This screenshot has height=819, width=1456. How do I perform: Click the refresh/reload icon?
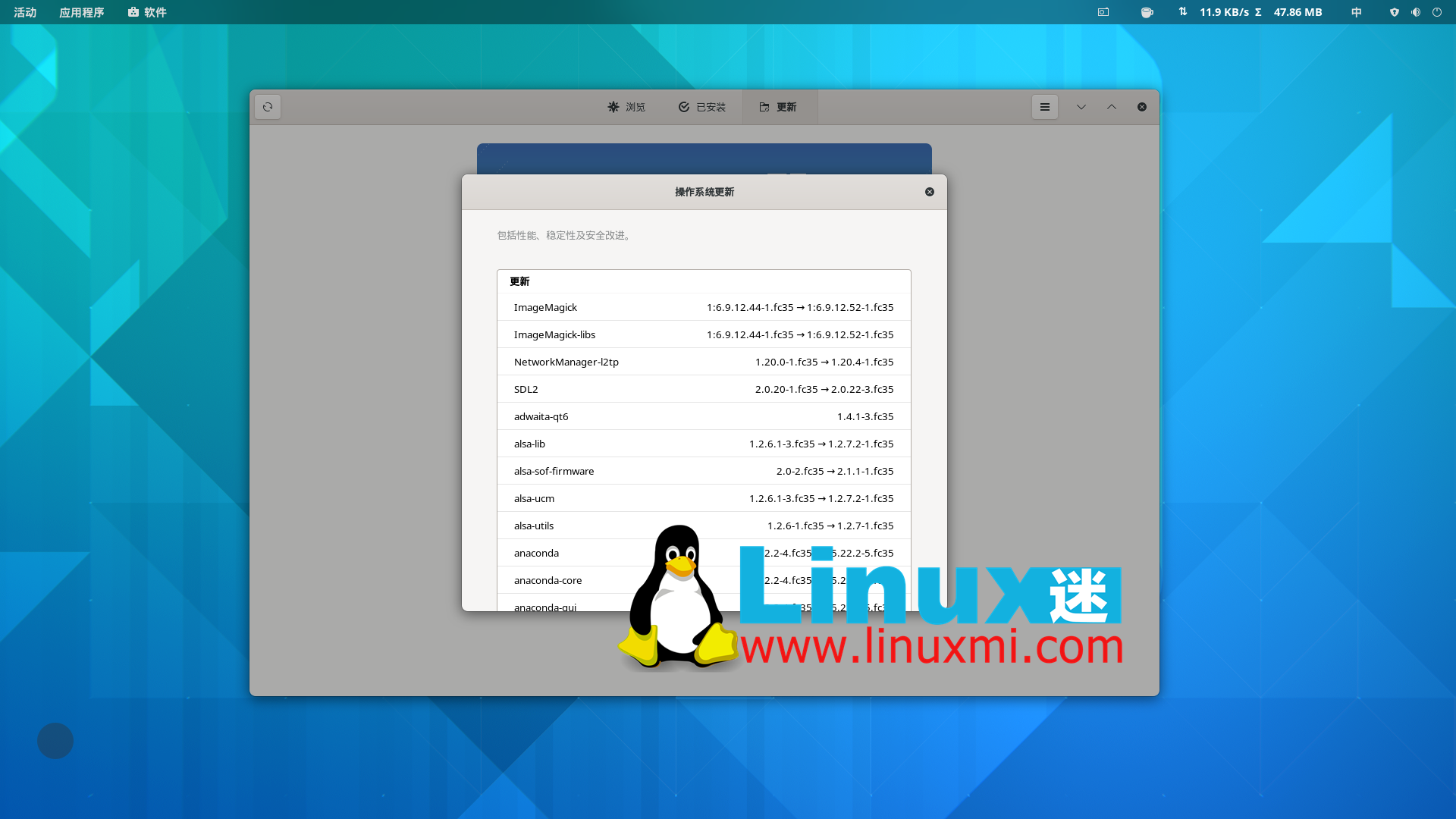pos(268,107)
